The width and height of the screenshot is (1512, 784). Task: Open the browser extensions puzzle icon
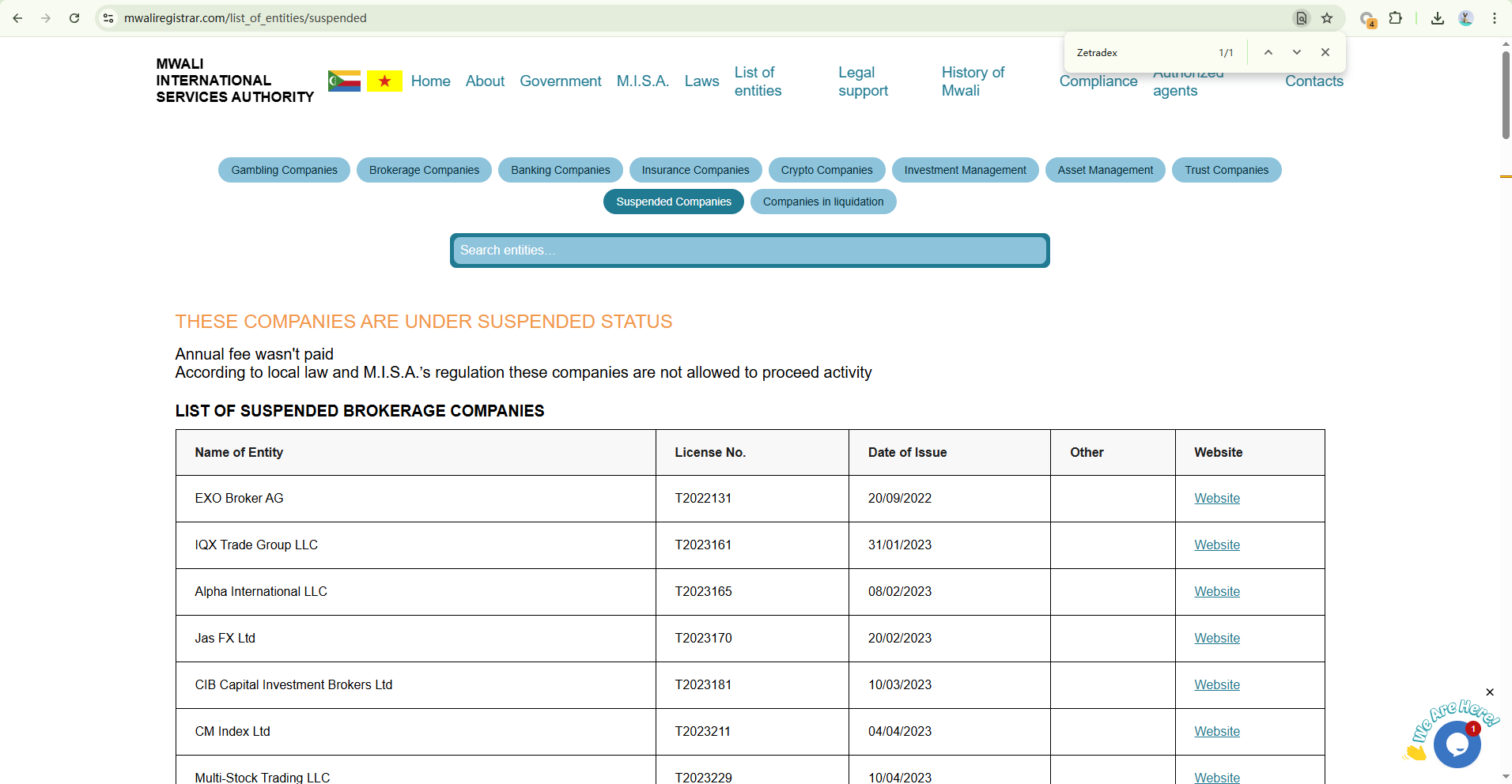click(x=1396, y=18)
